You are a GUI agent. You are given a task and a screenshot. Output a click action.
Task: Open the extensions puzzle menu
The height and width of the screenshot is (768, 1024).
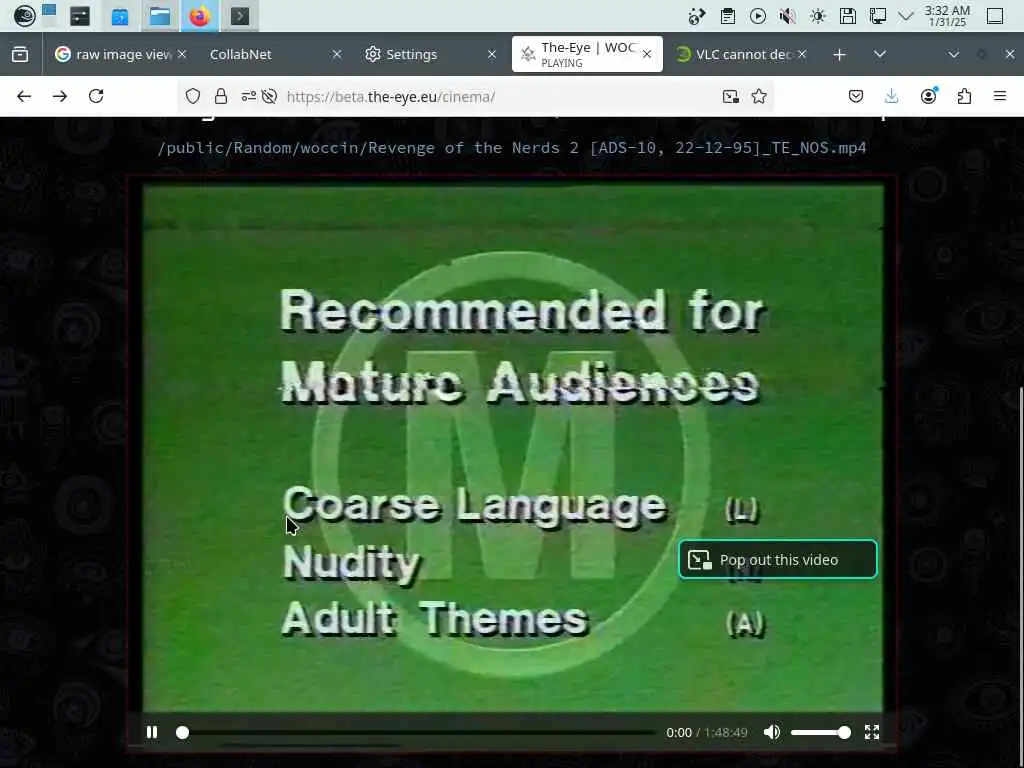pos(964,97)
